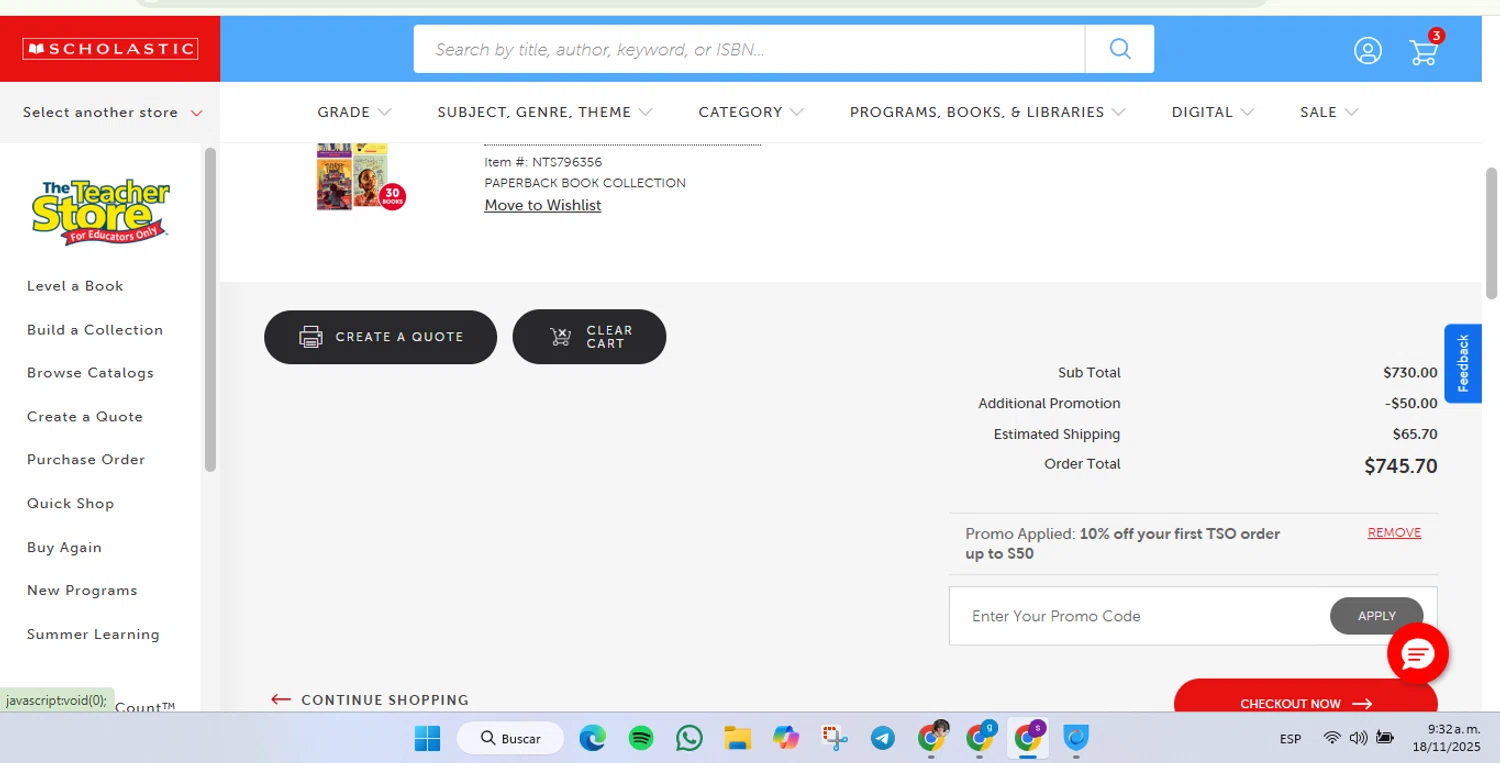The image size is (1500, 763).
Task: Click the book collection thumbnail
Action: pyautogui.click(x=361, y=177)
